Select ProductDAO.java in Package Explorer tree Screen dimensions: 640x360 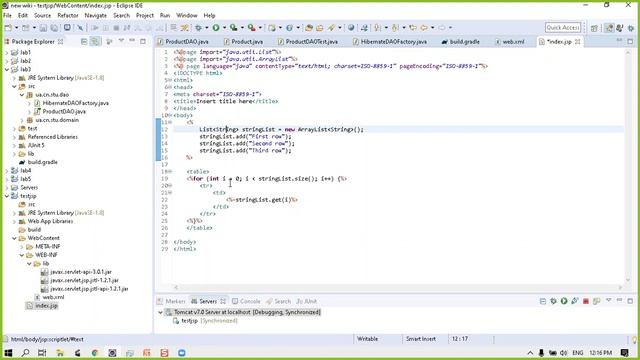click(x=60, y=111)
